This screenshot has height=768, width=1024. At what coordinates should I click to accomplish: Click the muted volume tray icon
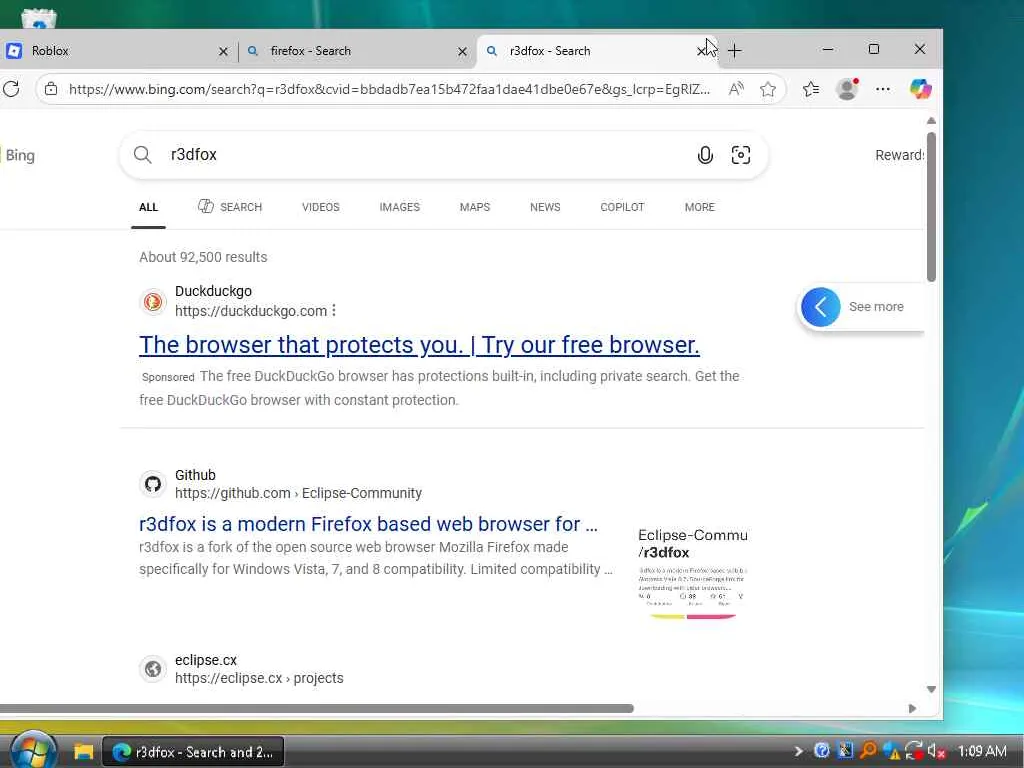pos(936,751)
